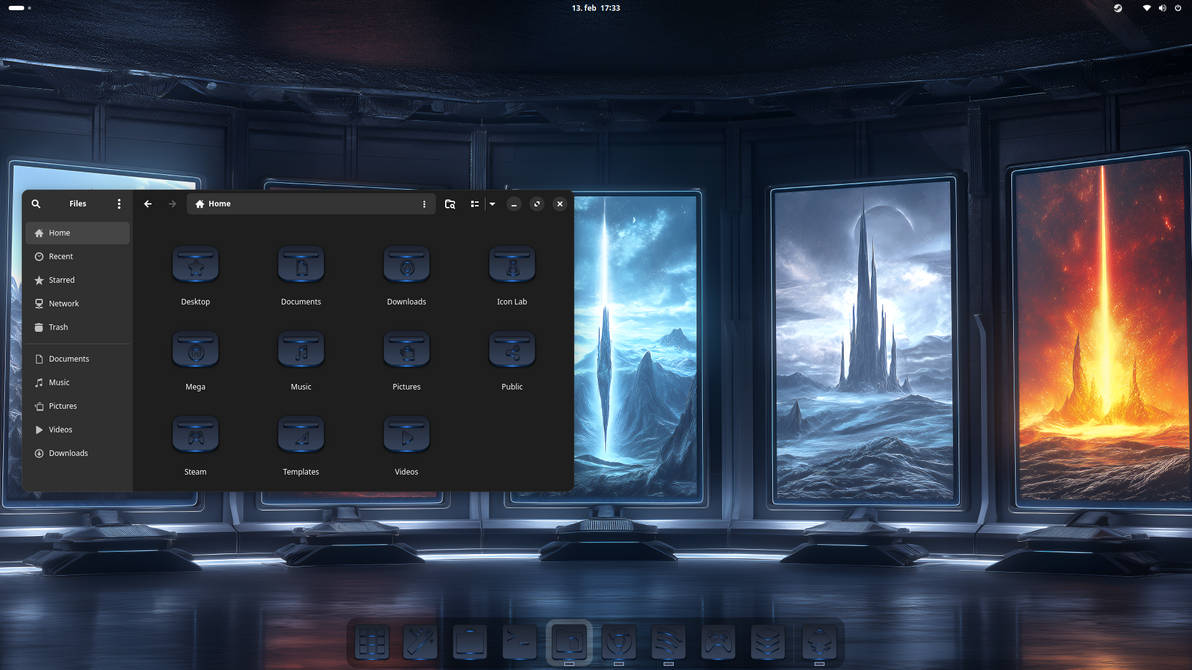This screenshot has width=1192, height=670.
Task: Open Trash in the sidebar
Action: point(78,327)
